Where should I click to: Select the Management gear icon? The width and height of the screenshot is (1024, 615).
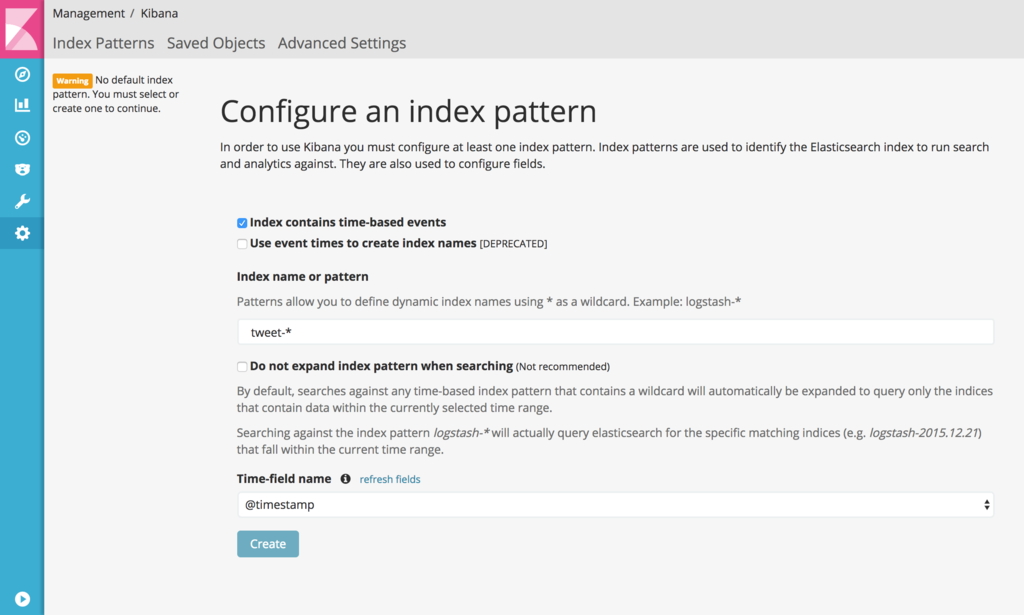pos(22,234)
